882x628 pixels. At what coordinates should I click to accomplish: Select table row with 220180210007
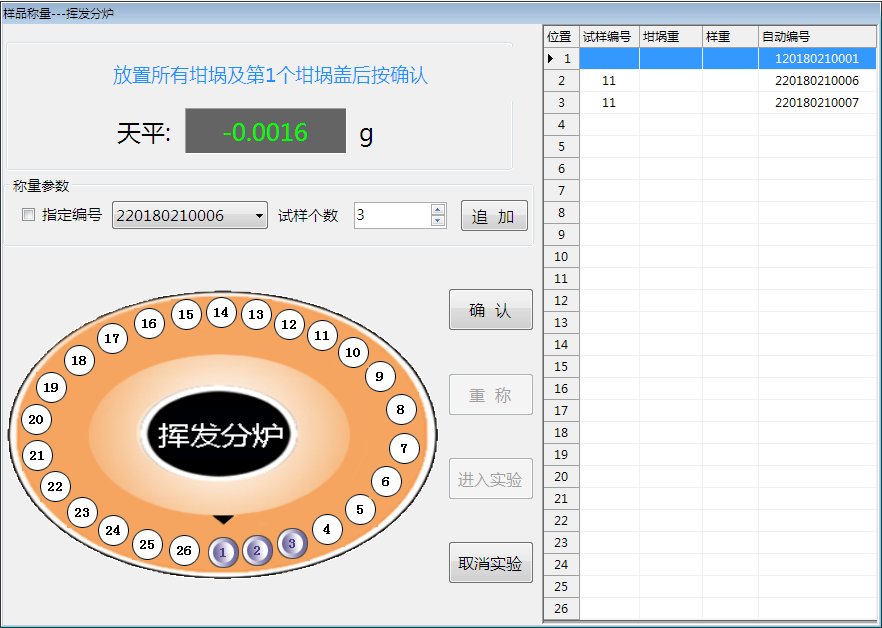click(816, 103)
